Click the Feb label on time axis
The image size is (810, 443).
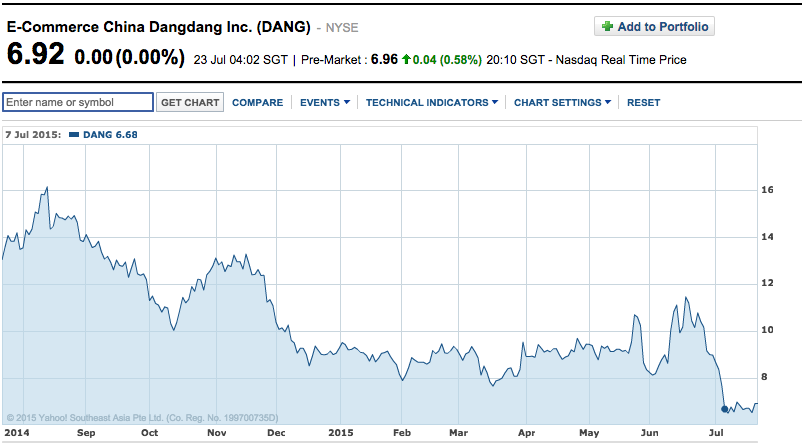pos(401,433)
